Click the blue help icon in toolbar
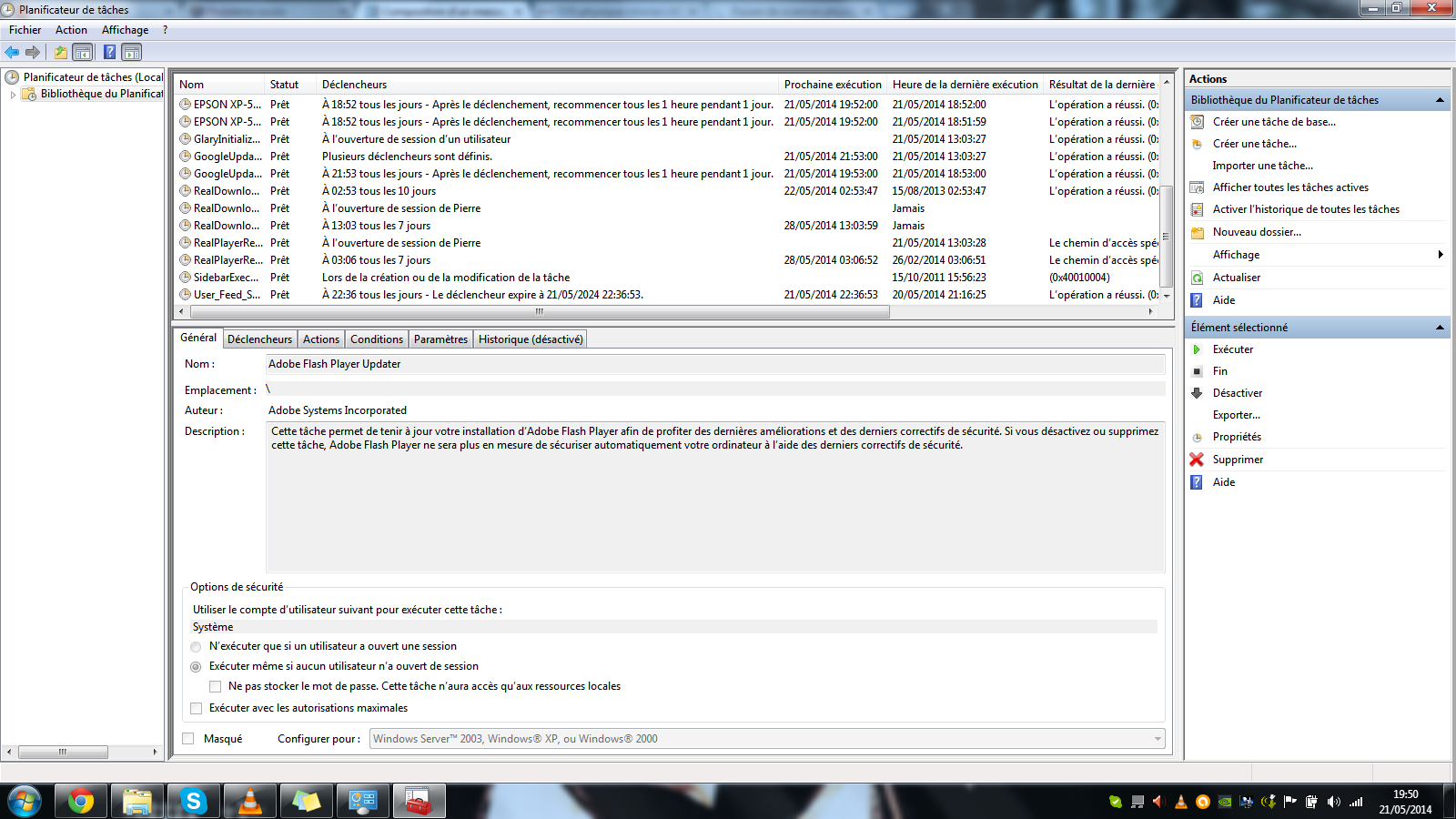Image resolution: width=1456 pixels, height=819 pixels. pos(109,53)
